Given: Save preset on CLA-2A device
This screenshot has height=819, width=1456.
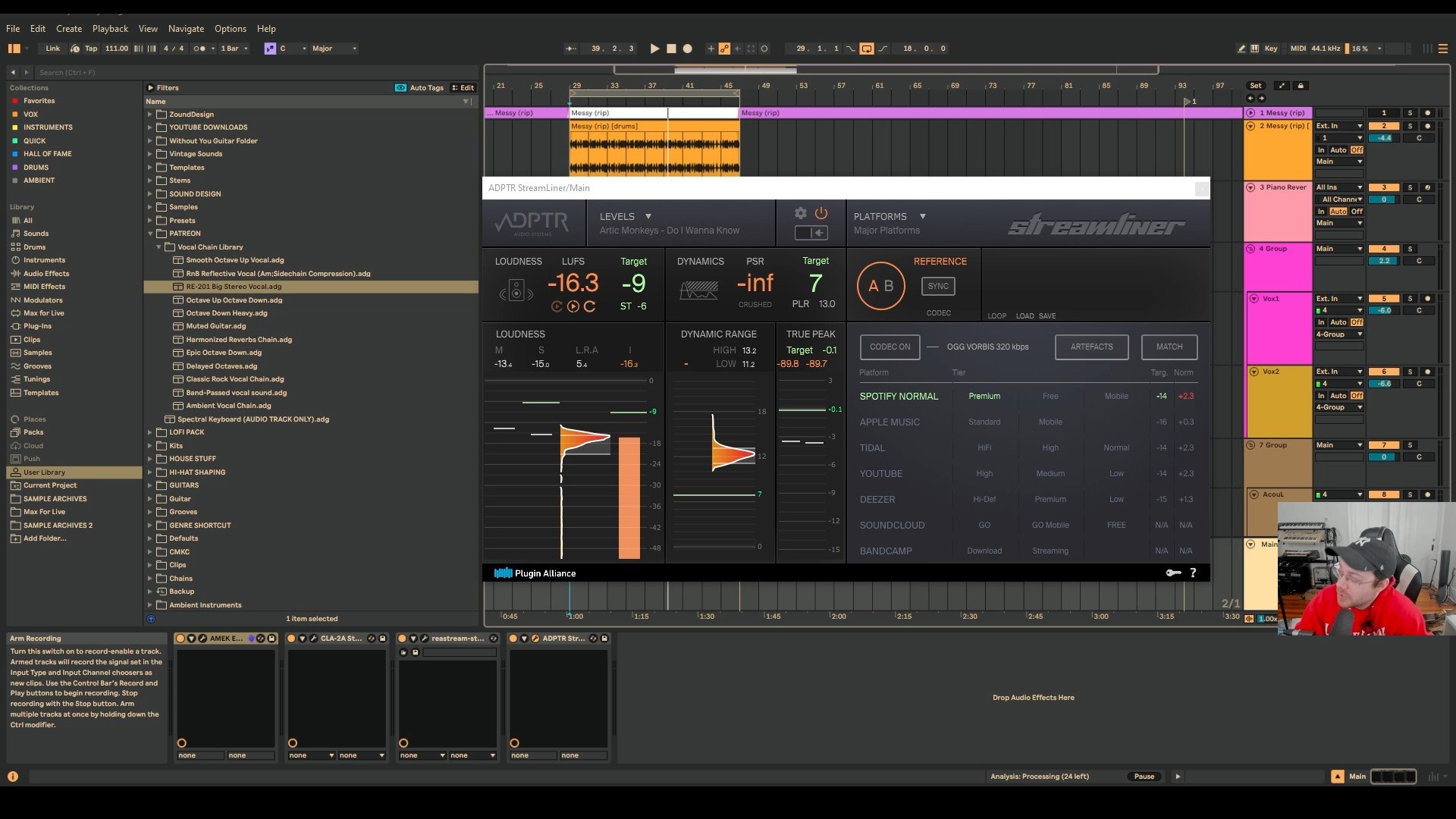Looking at the screenshot, I should [383, 639].
